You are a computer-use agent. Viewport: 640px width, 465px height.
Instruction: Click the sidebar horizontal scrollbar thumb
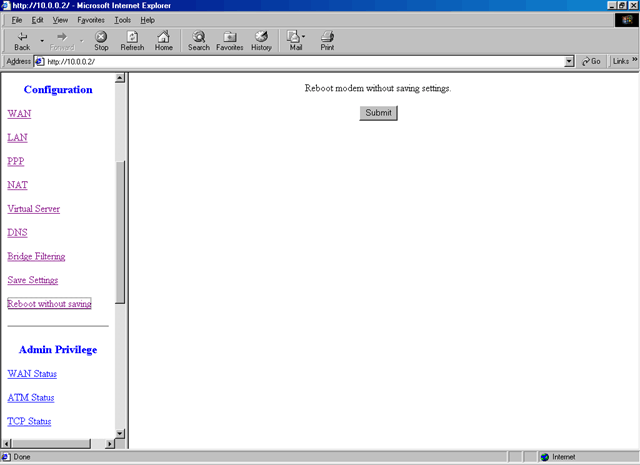(x=51, y=443)
